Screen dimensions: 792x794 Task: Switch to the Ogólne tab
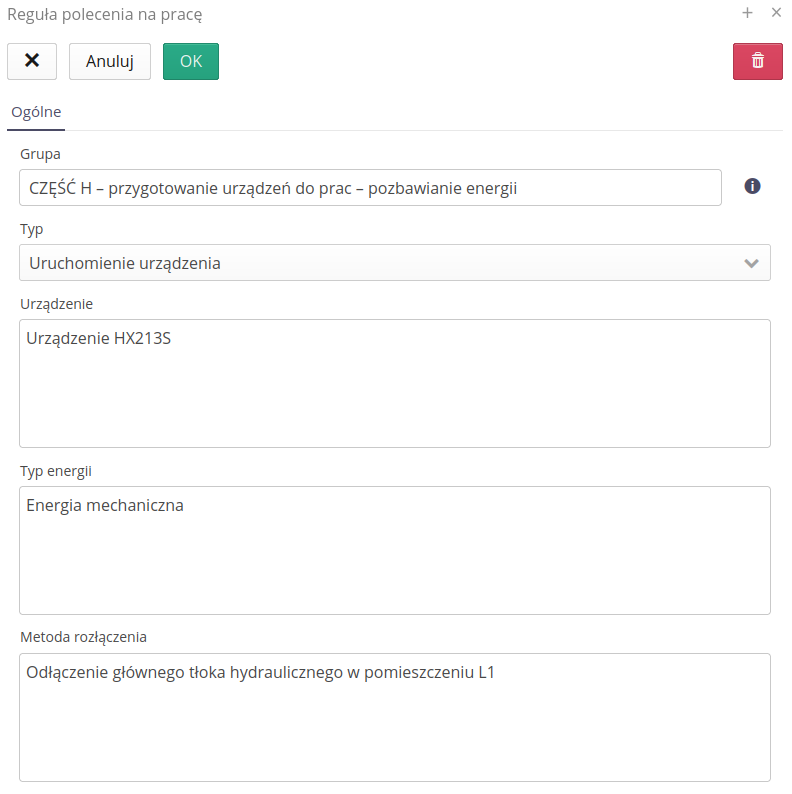point(36,112)
